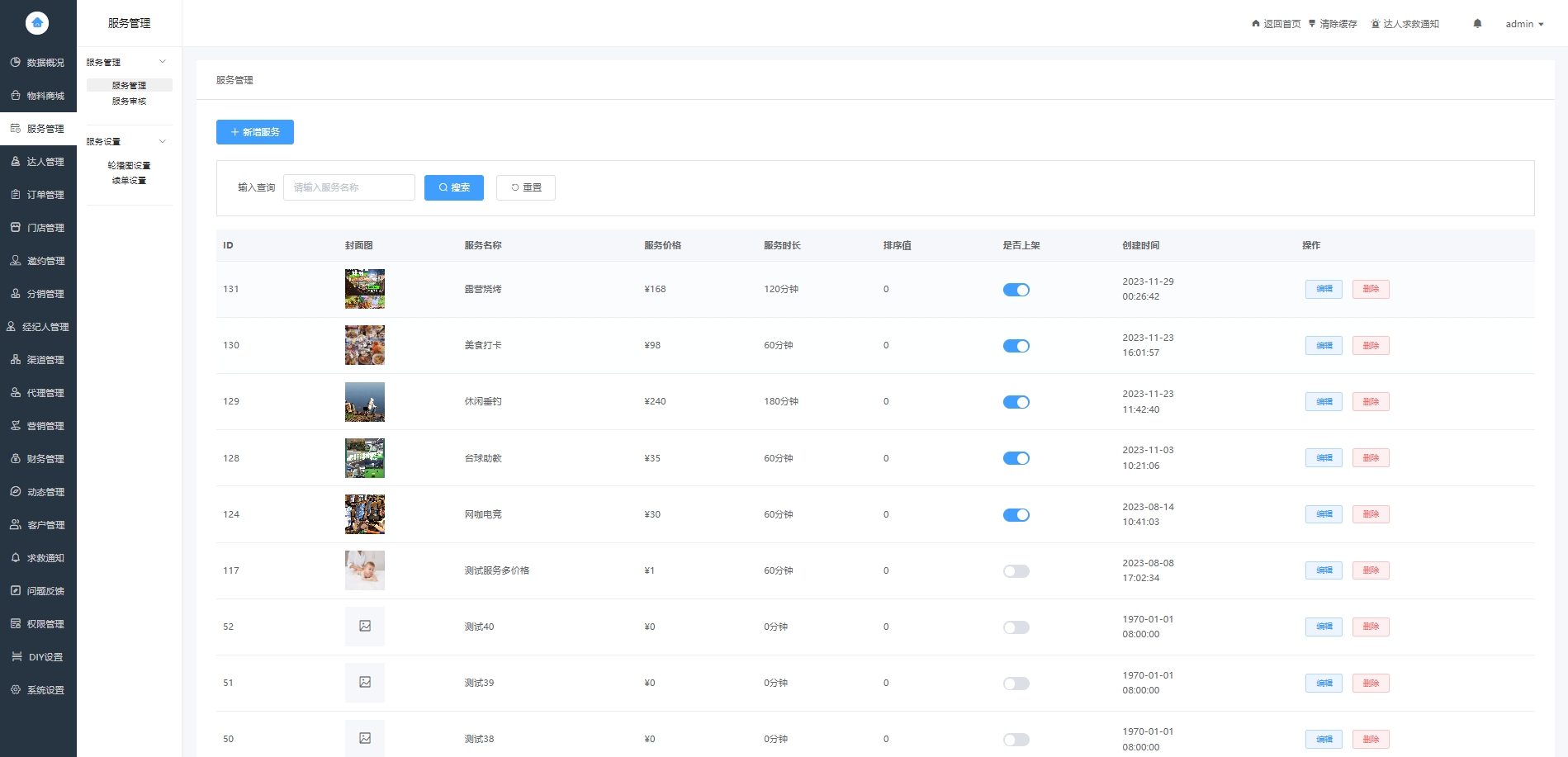Image resolution: width=1568 pixels, height=757 pixels.
Task: Open 经纪人管理 sidebar icon
Action: tap(11, 327)
